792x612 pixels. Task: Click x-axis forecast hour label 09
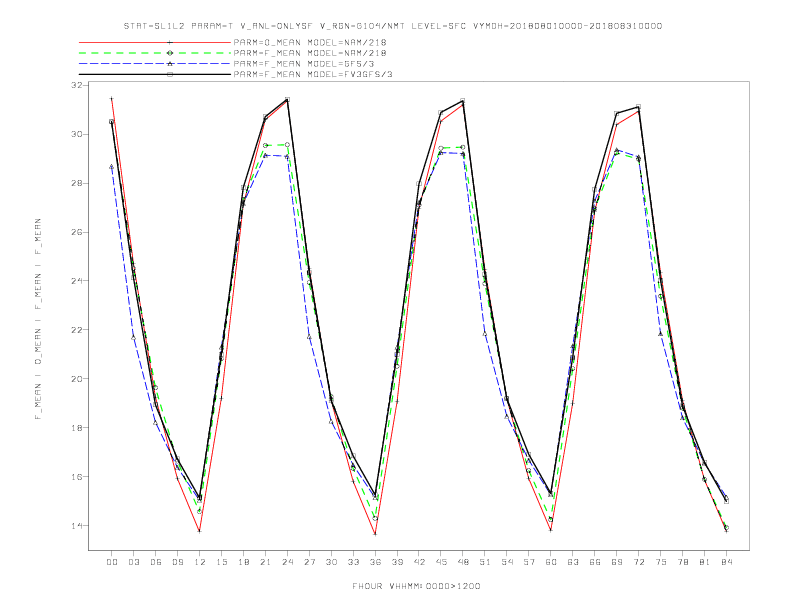tap(177, 562)
